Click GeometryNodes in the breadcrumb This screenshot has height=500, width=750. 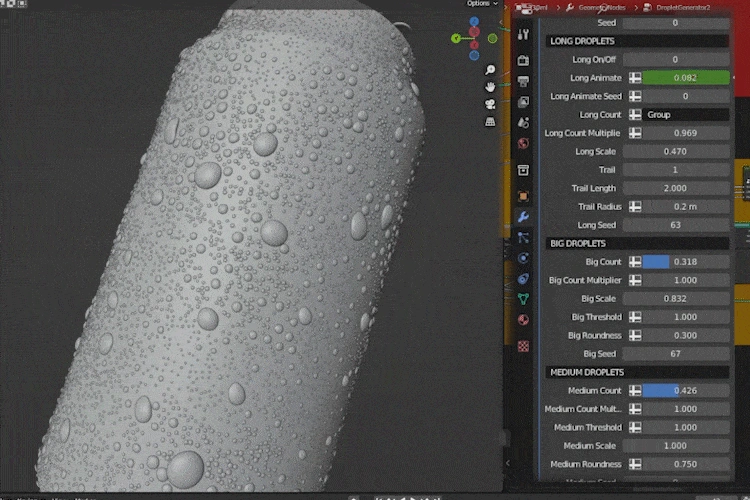(x=602, y=8)
